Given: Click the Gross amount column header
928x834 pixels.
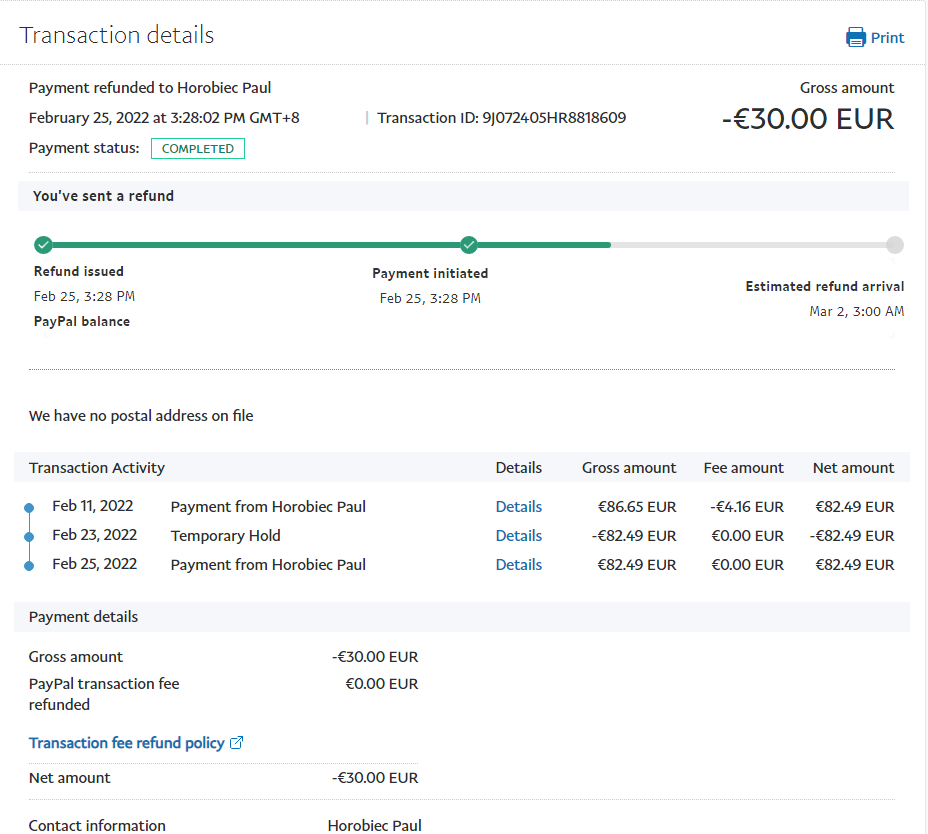Looking at the screenshot, I should pyautogui.click(x=629, y=468).
